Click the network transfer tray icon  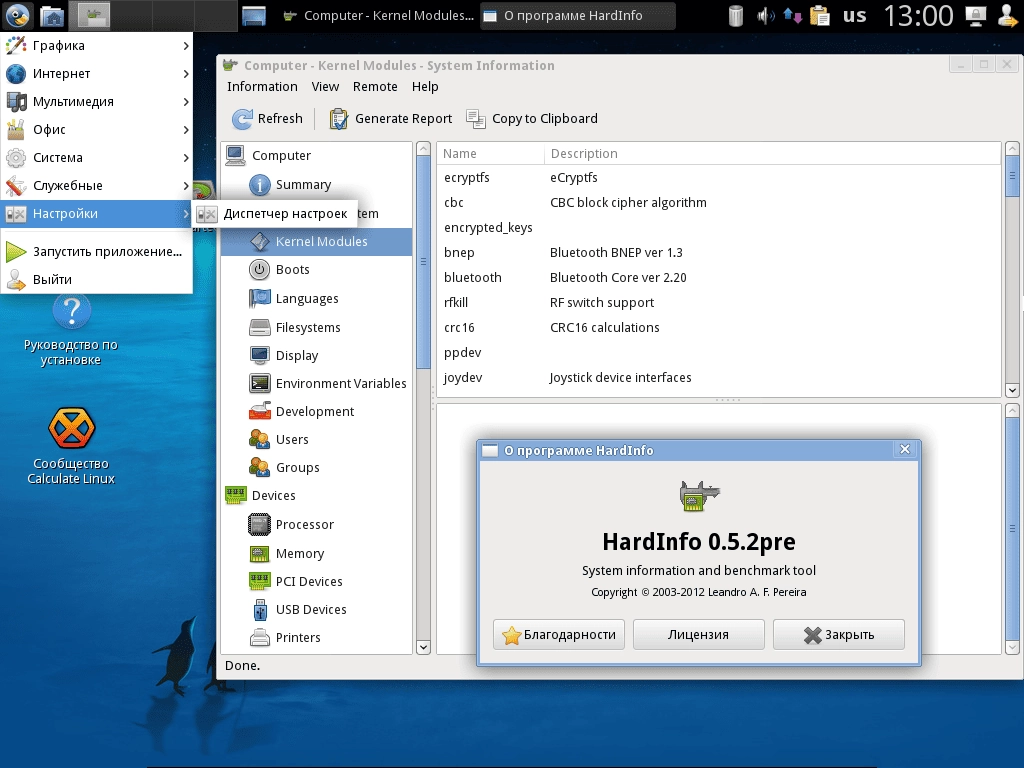pos(792,16)
